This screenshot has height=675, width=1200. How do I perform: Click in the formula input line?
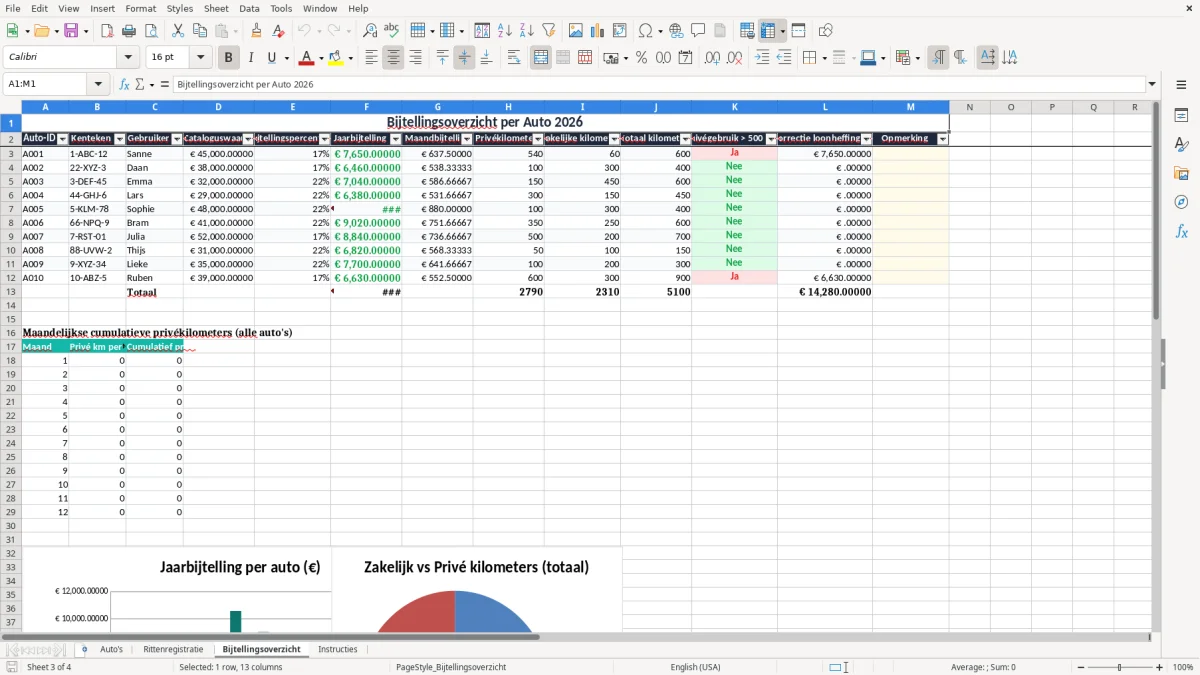[658, 84]
